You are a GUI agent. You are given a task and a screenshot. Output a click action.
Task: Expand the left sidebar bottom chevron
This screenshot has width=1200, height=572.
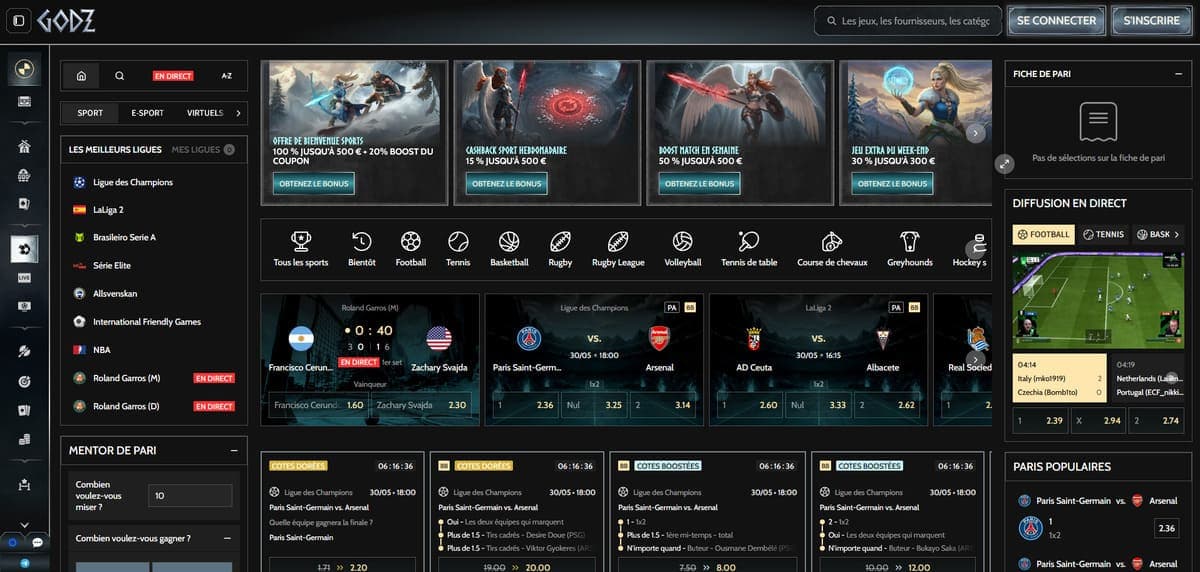click(24, 524)
